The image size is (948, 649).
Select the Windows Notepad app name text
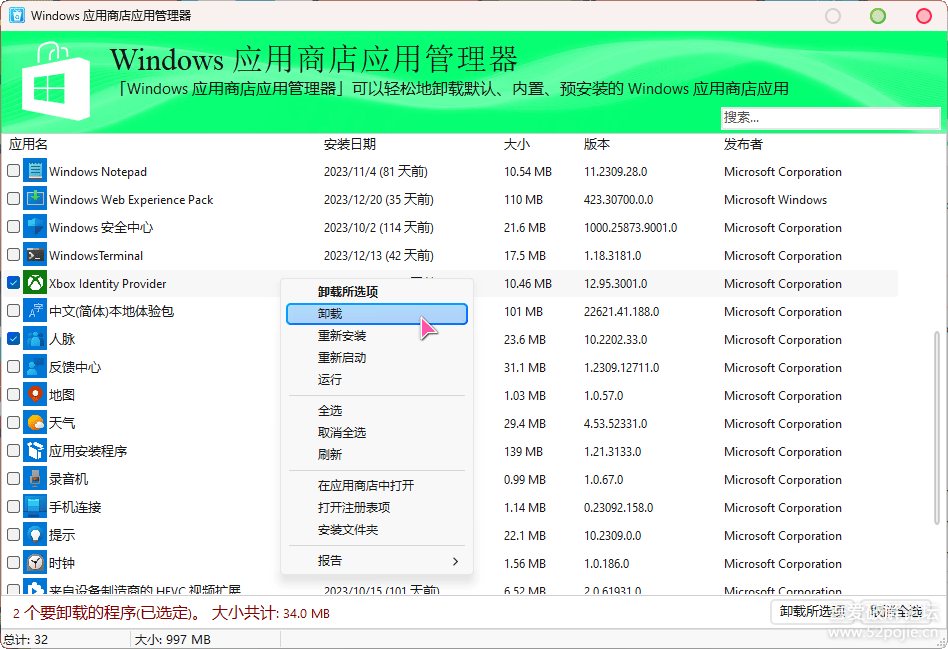(x=98, y=172)
